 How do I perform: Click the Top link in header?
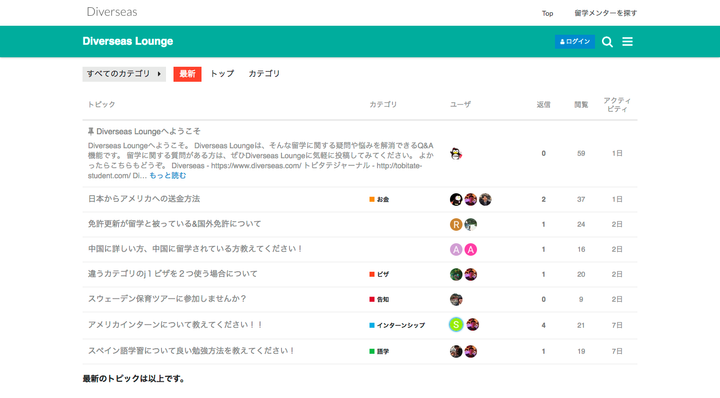(547, 13)
